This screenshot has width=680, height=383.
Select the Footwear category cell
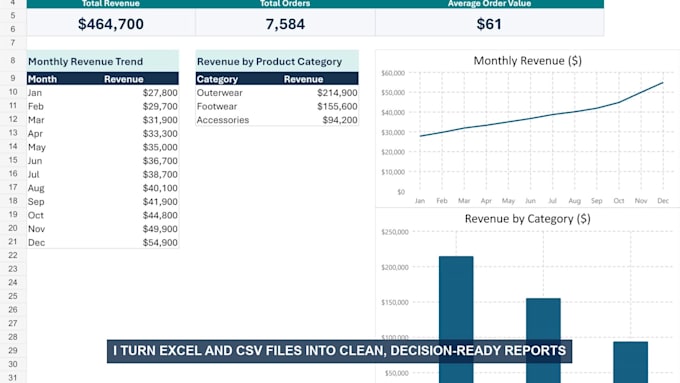click(217, 106)
